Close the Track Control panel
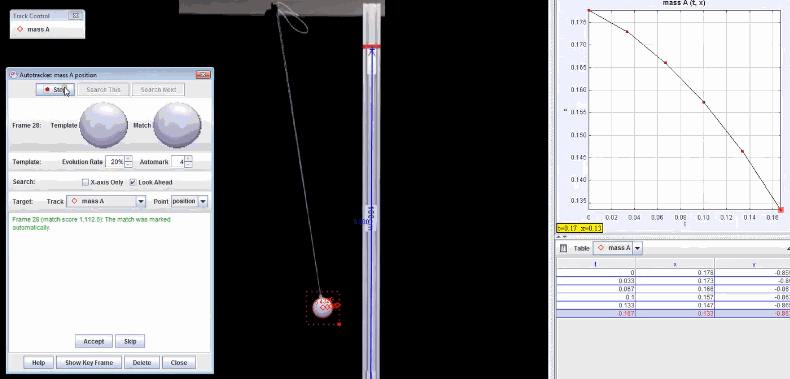 76,16
